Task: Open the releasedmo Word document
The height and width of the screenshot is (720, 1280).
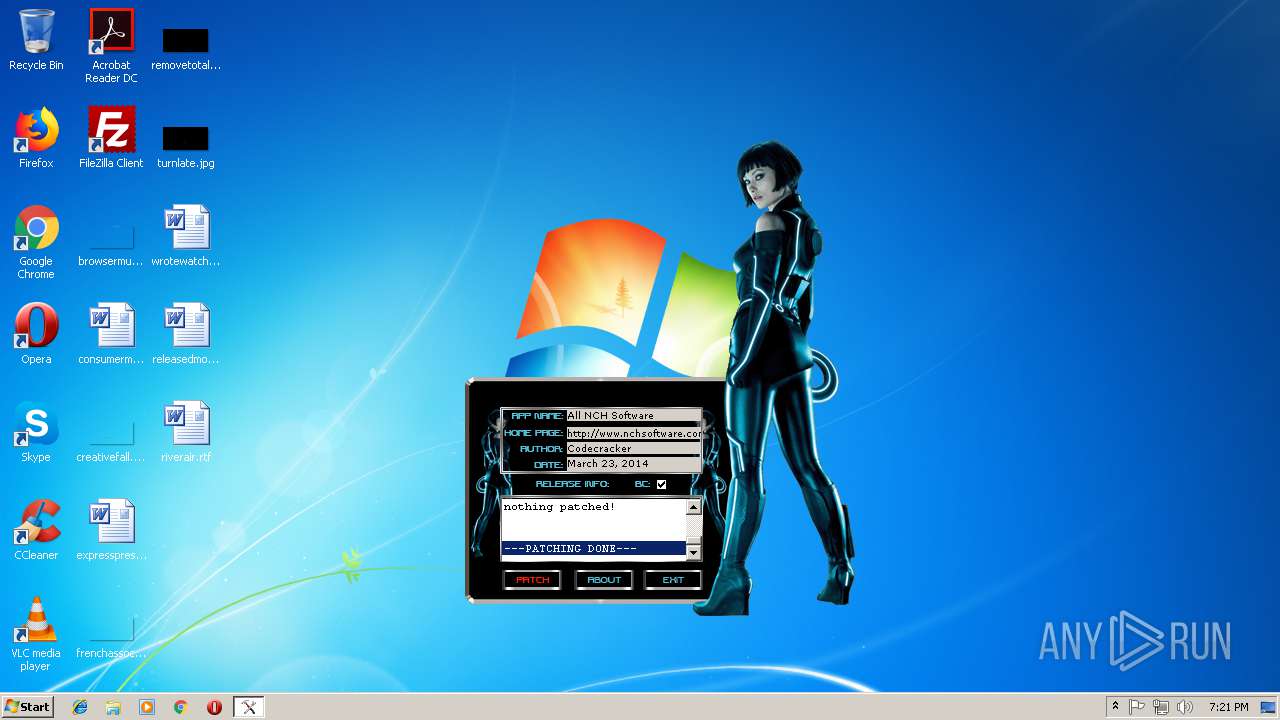Action: click(x=186, y=334)
